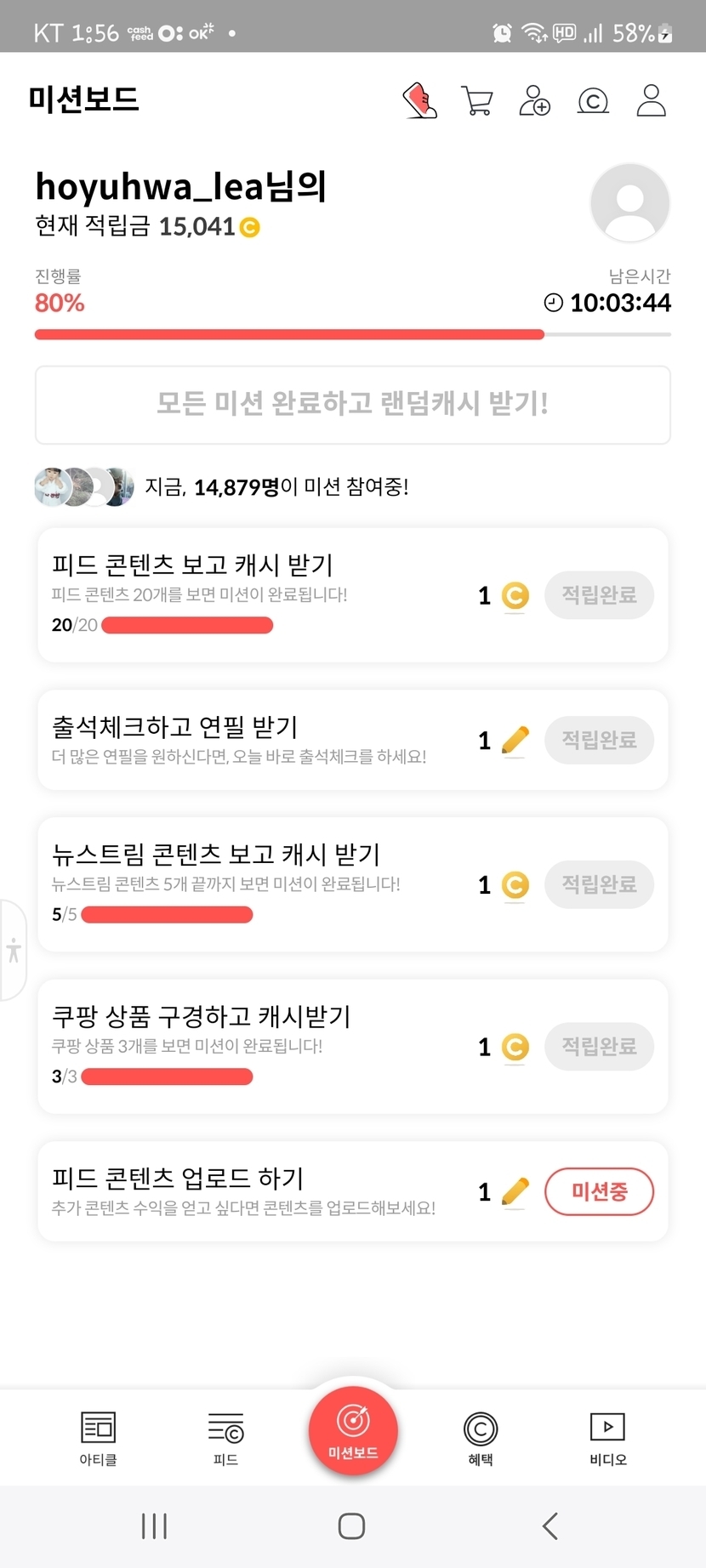Screen dimensions: 706x1568
Task: Tap the Android back navigation button
Action: pos(550,1526)
